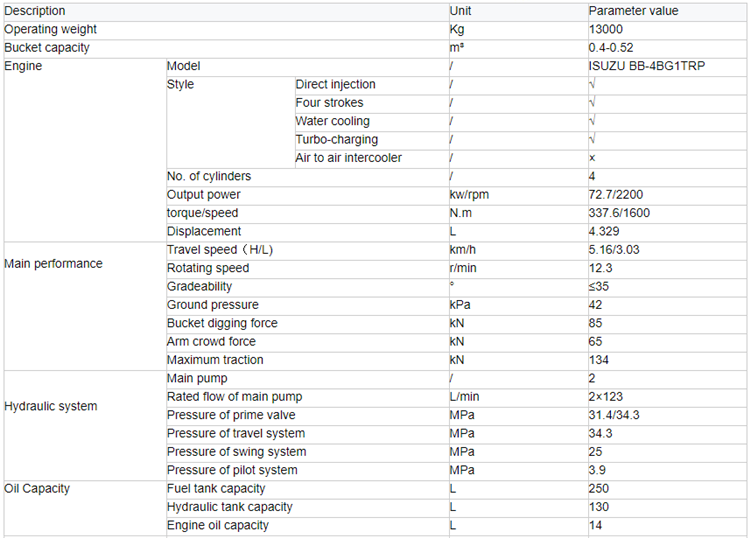Select the Parameter value header cell

click(x=667, y=11)
